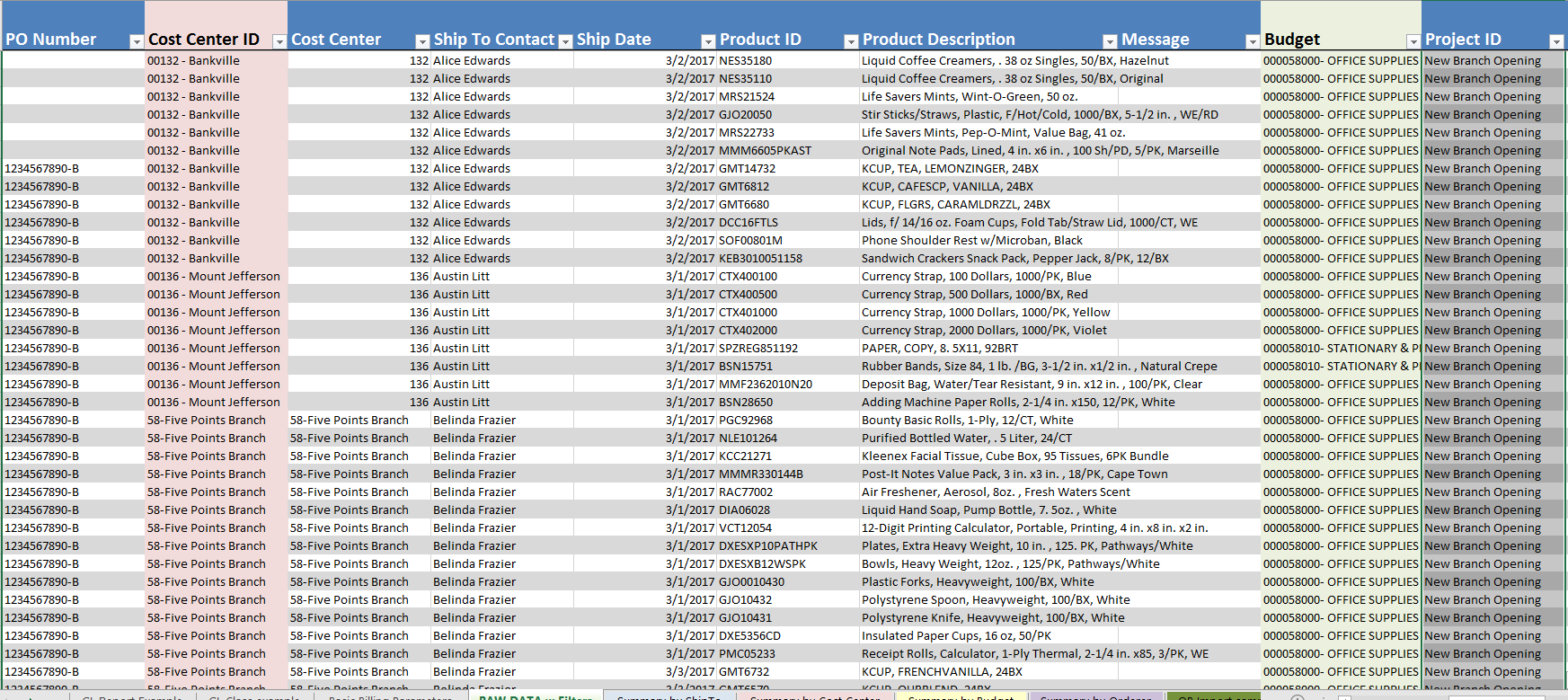
Task: Click the Insulated Paper Cups description
Action: pyautogui.click(x=956, y=636)
